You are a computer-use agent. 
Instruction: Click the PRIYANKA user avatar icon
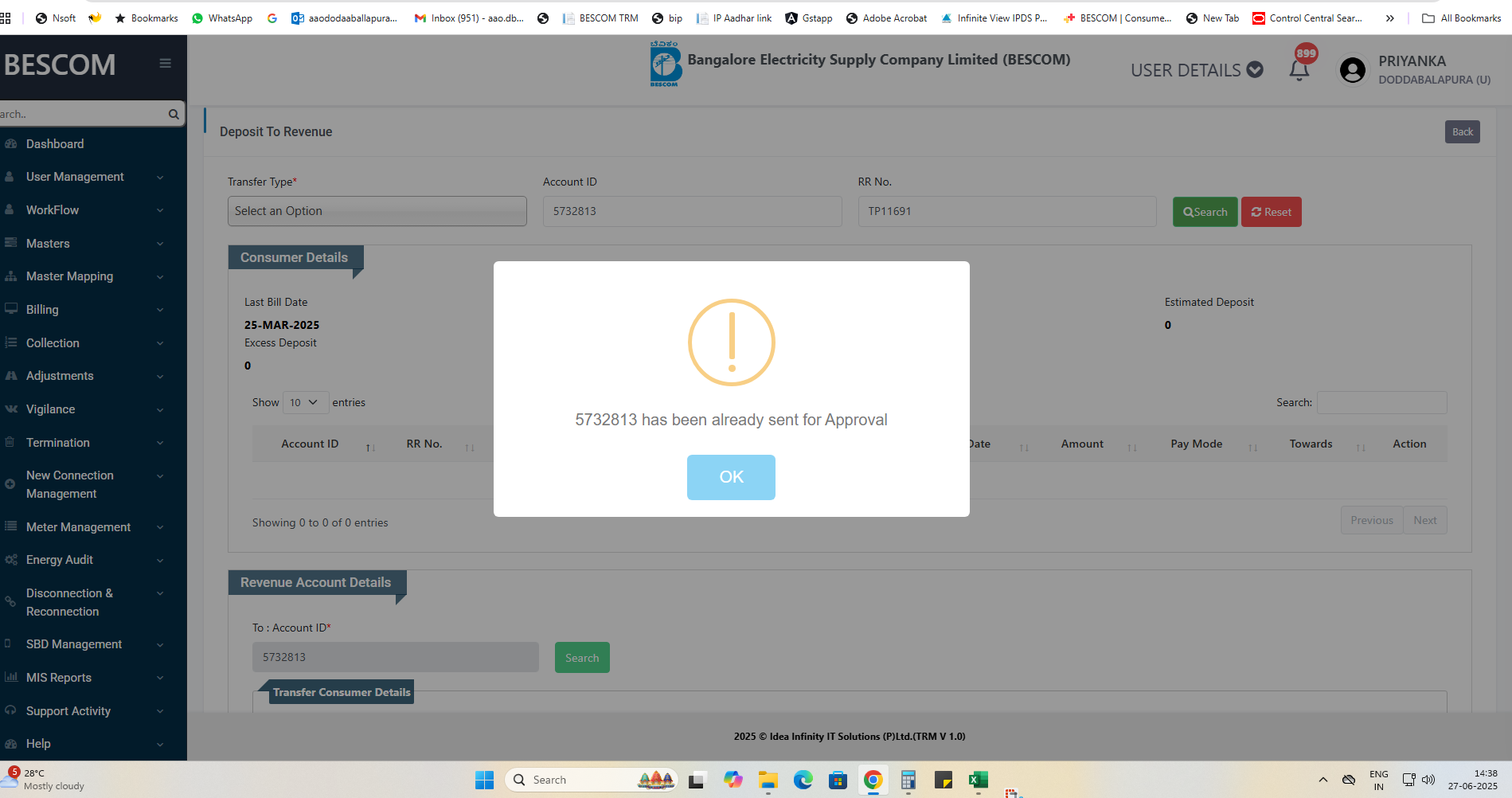[1352, 70]
